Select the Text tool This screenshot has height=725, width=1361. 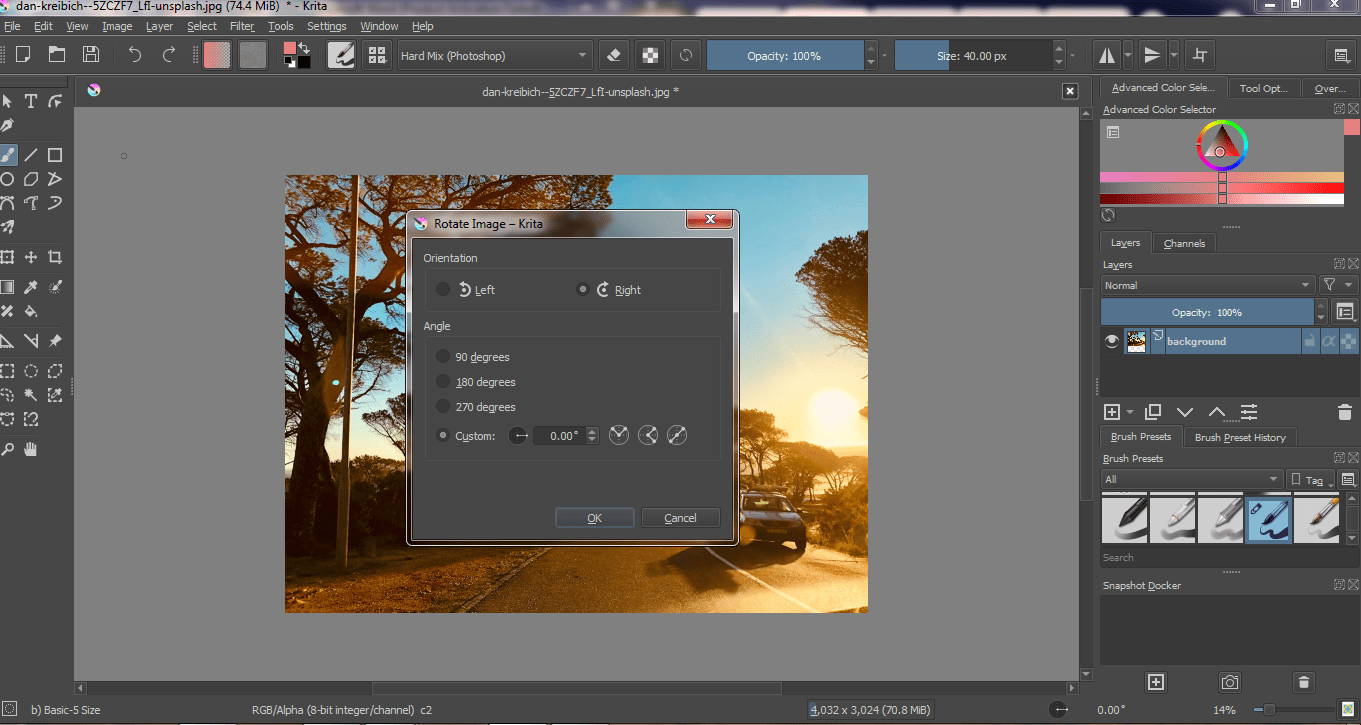pos(33,100)
